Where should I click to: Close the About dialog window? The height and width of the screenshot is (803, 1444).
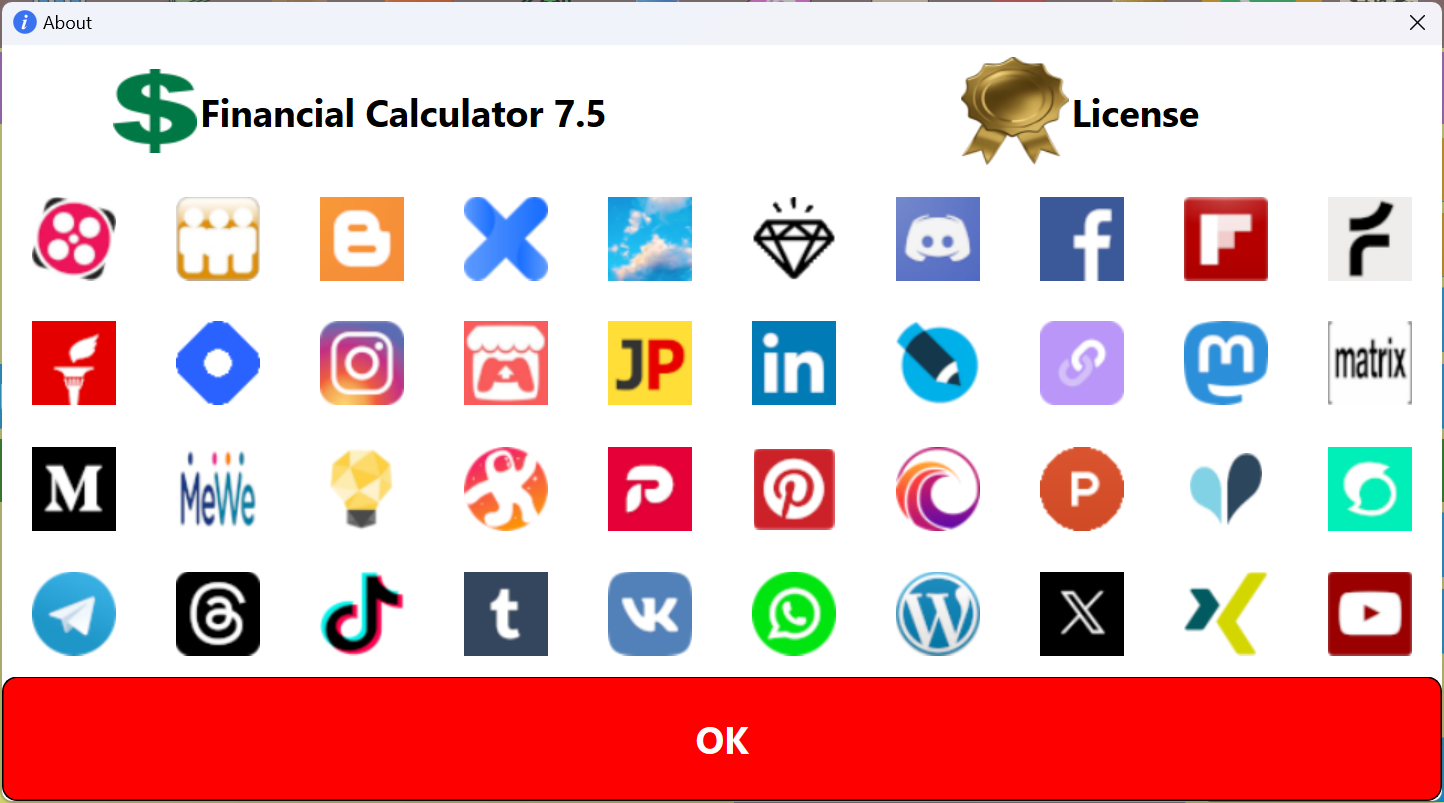[1417, 22]
